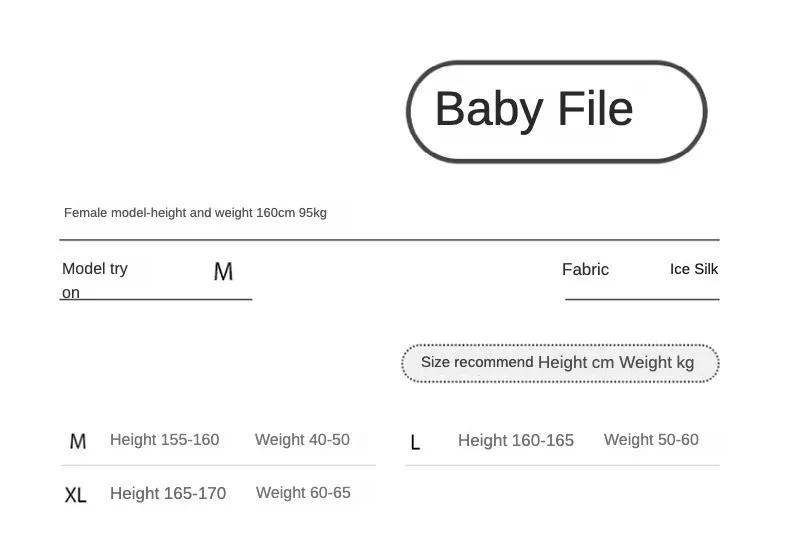Image resolution: width=790 pixels, height=550 pixels.
Task: Click the Model try on label
Action: [94, 269]
